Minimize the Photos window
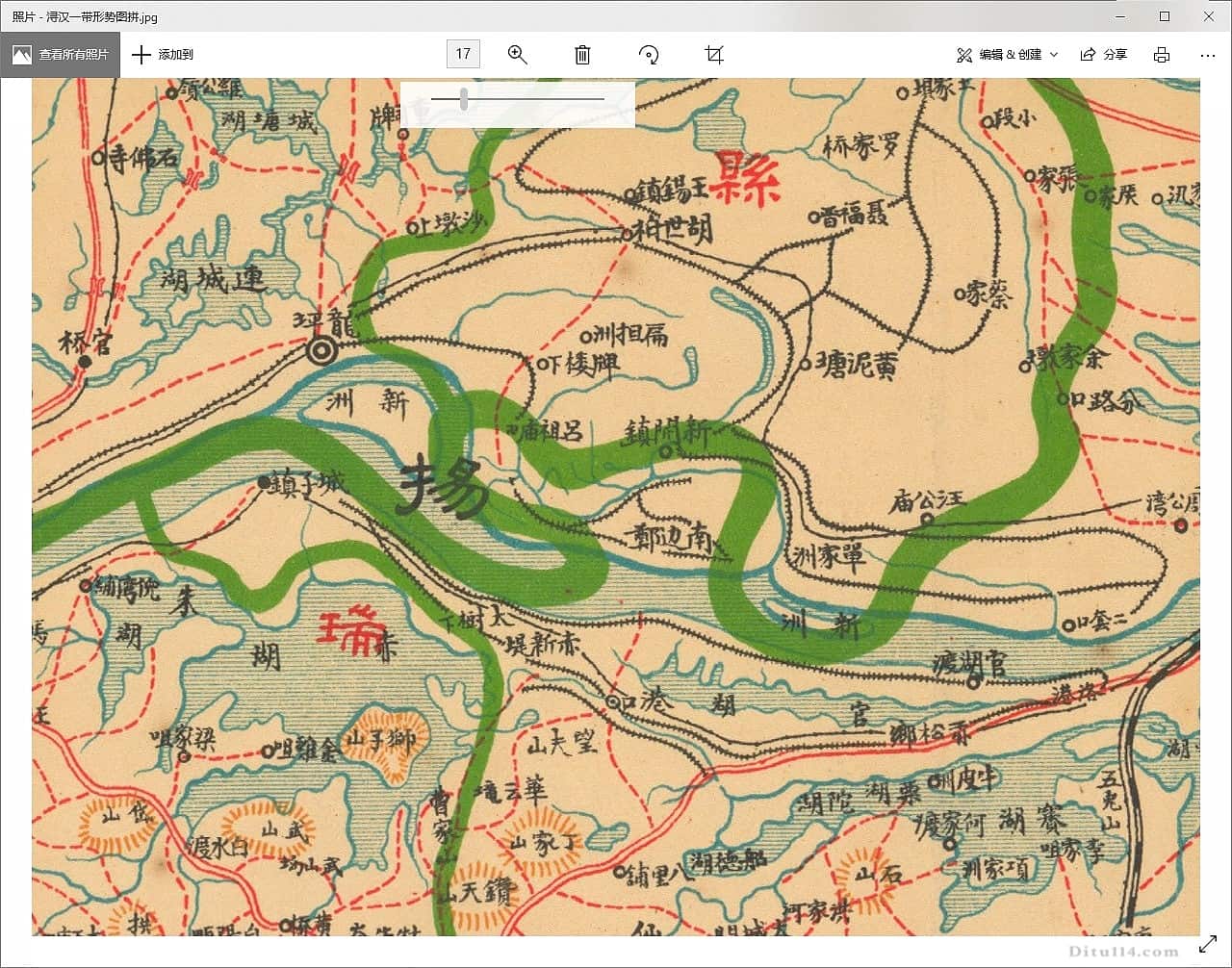This screenshot has height=968, width=1232. pos(1119,16)
